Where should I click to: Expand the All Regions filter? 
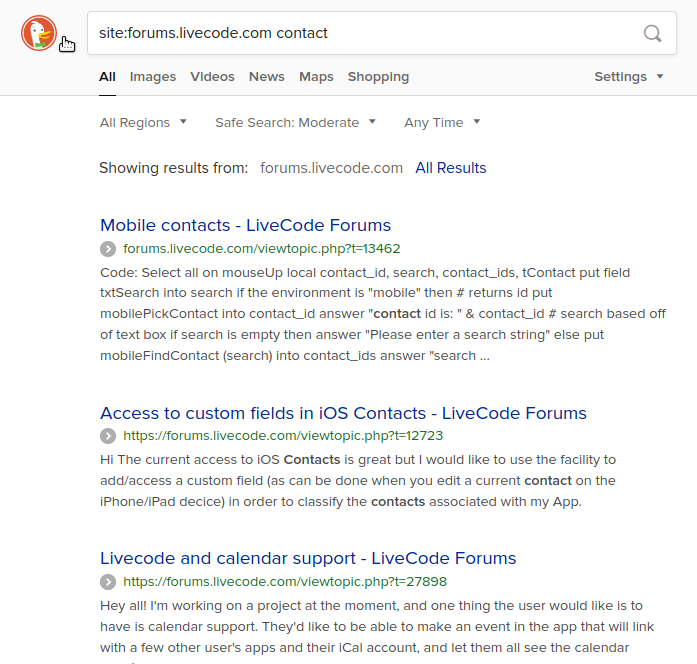[143, 123]
